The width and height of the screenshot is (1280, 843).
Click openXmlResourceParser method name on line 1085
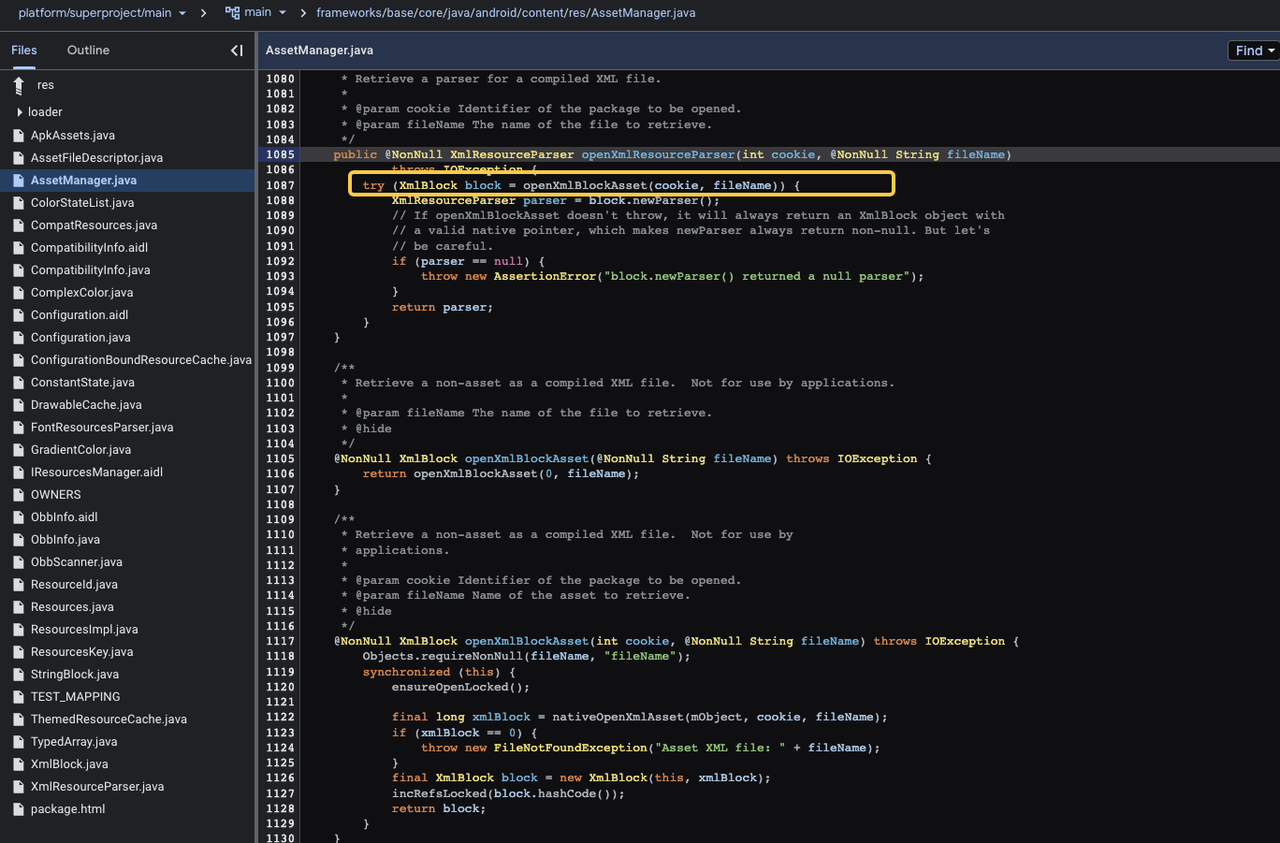click(658, 155)
